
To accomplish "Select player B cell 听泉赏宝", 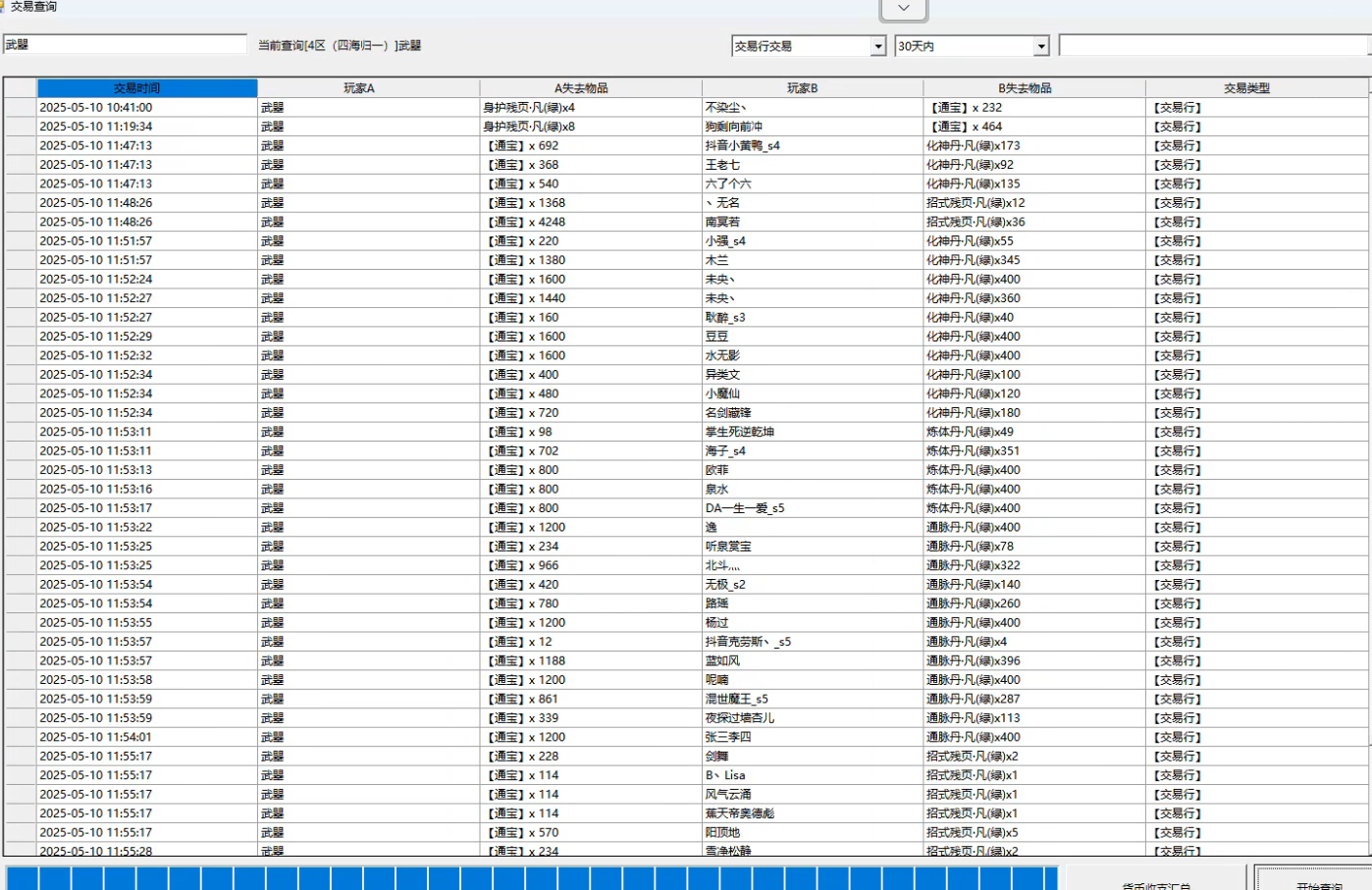I will [813, 547].
